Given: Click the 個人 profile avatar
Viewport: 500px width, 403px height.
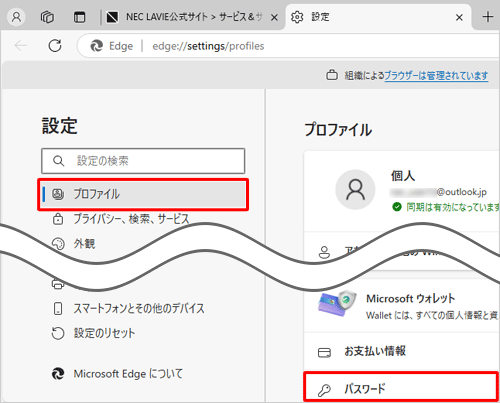Looking at the screenshot, I should click(355, 189).
